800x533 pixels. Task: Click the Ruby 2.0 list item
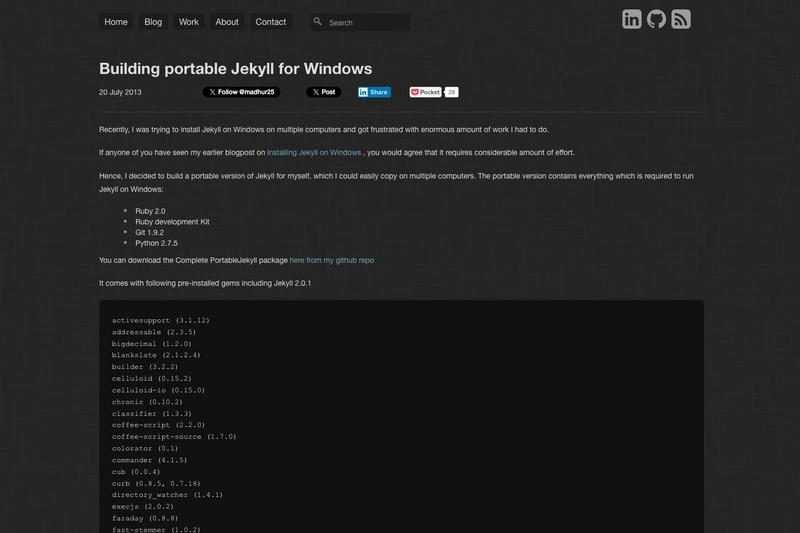pos(150,211)
